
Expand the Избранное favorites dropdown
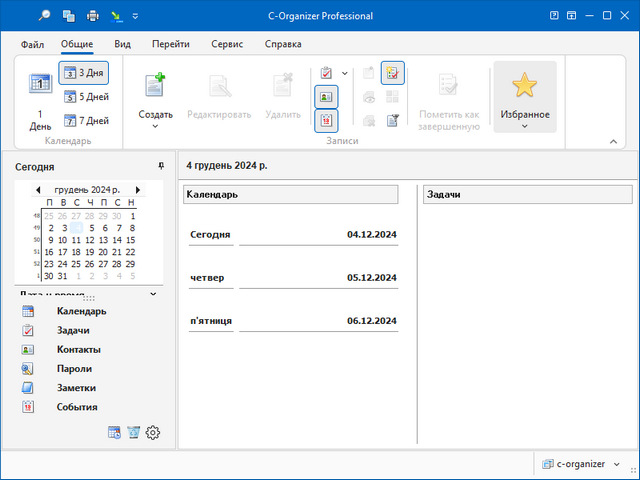[x=525, y=127]
